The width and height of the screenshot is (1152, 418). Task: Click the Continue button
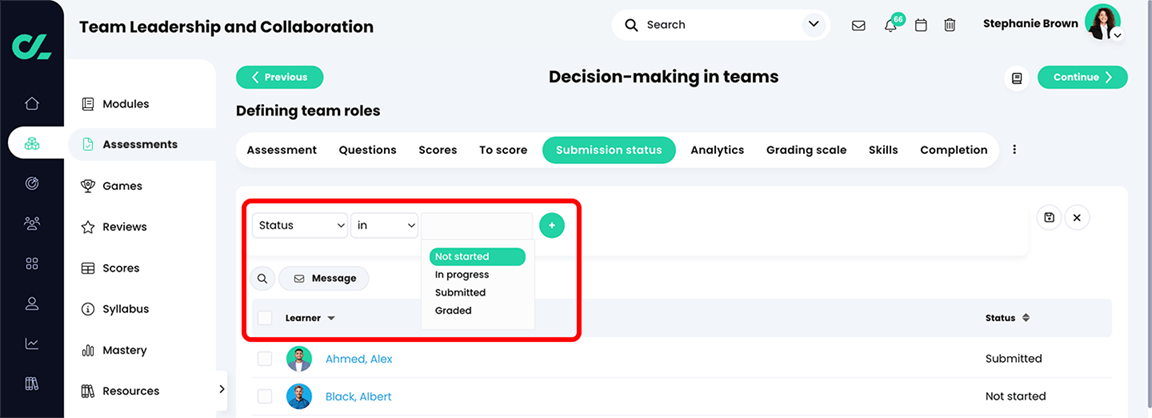(x=1082, y=77)
